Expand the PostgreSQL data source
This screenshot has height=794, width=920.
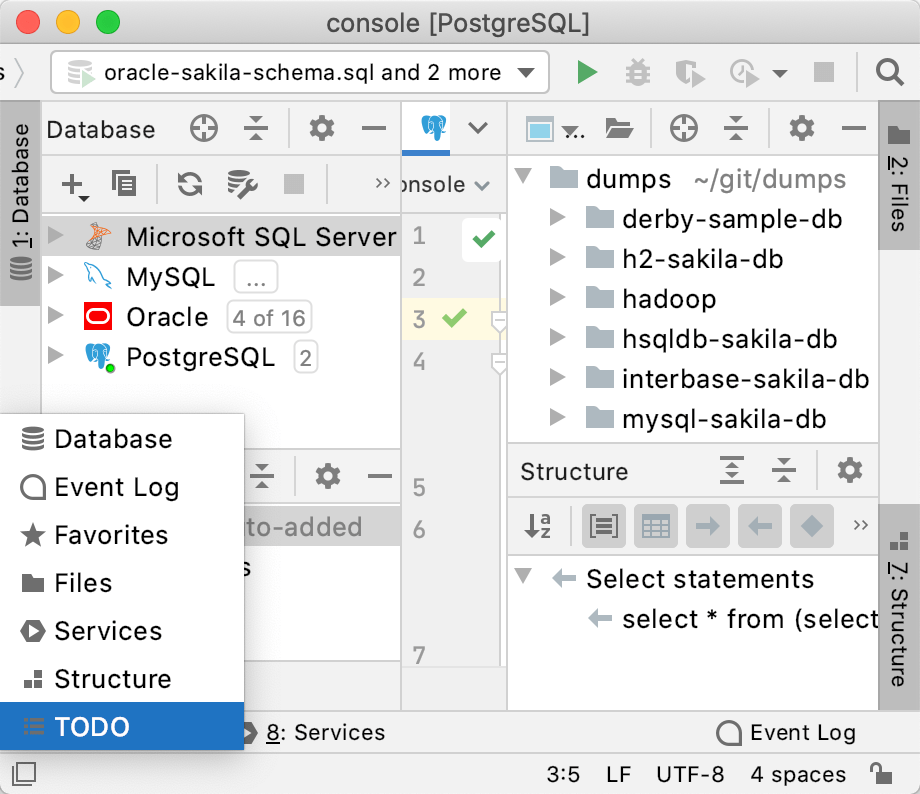[x=56, y=355]
